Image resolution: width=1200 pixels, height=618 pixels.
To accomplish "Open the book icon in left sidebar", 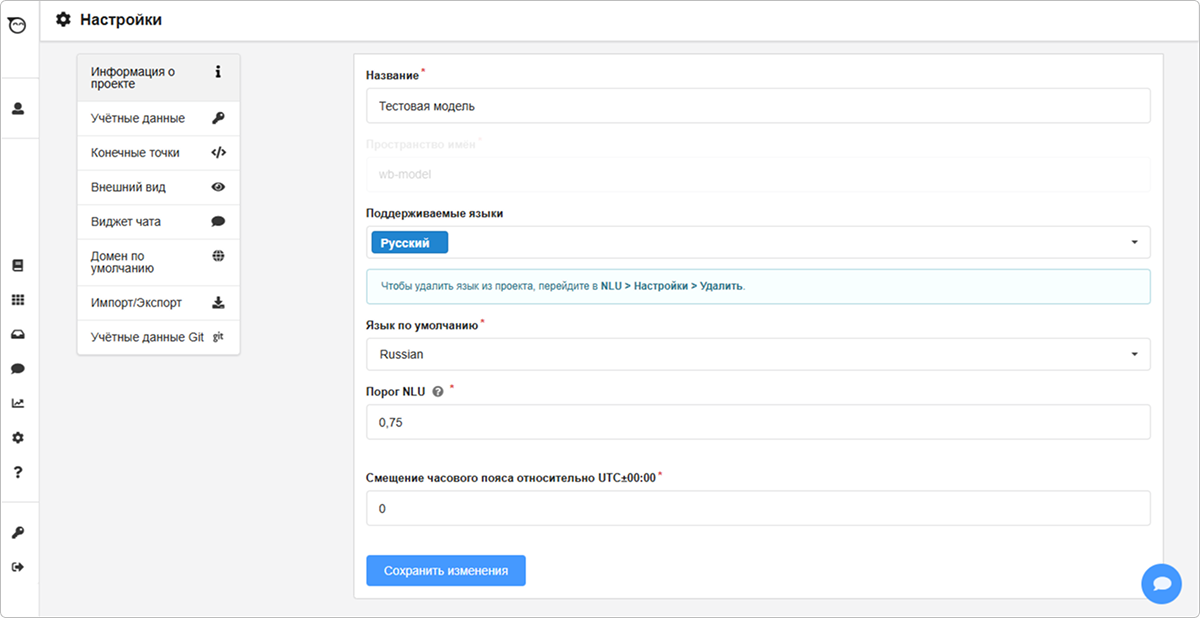I will click(17, 266).
